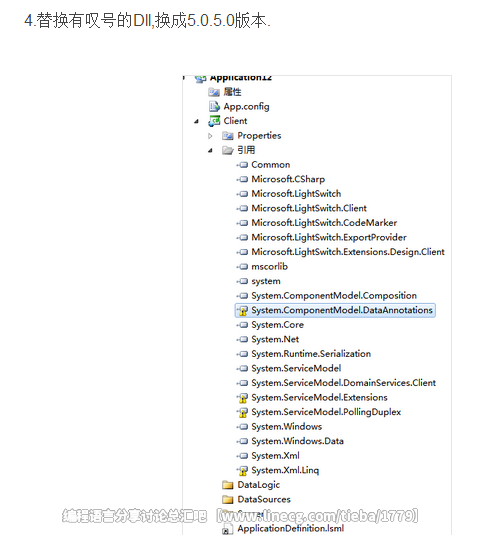Collapse the Client project node
Image resolution: width=478 pixels, height=535 pixels.
pos(197,121)
